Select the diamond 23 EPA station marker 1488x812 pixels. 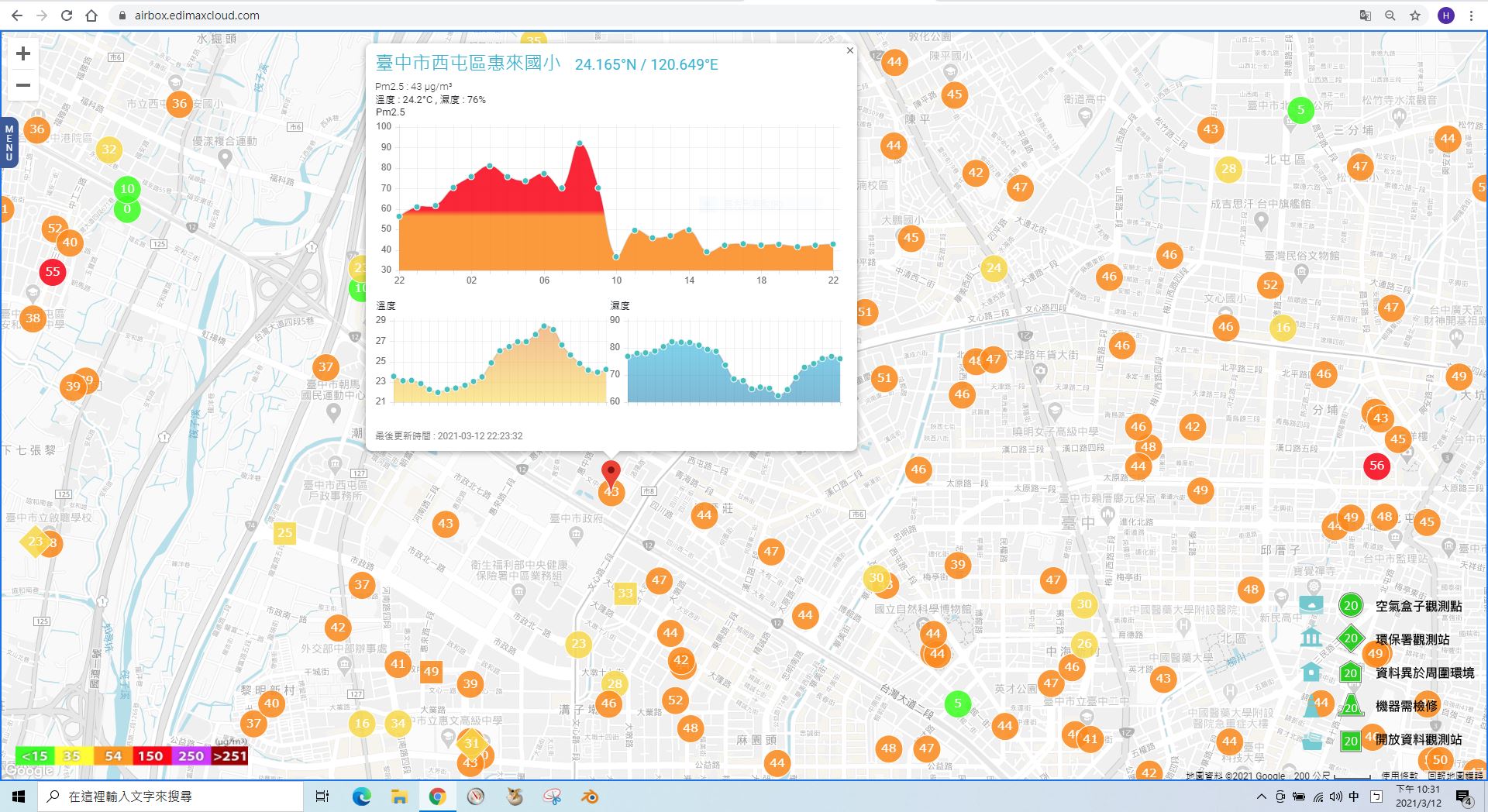[x=36, y=542]
